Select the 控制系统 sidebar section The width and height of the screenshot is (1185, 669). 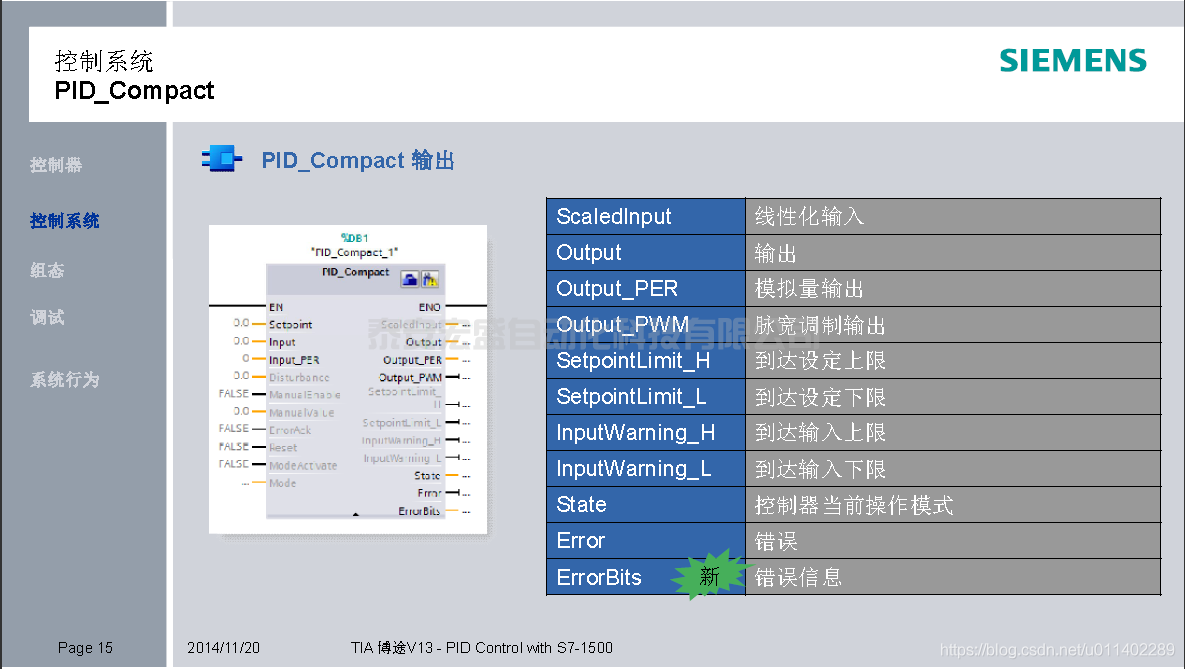[65, 221]
